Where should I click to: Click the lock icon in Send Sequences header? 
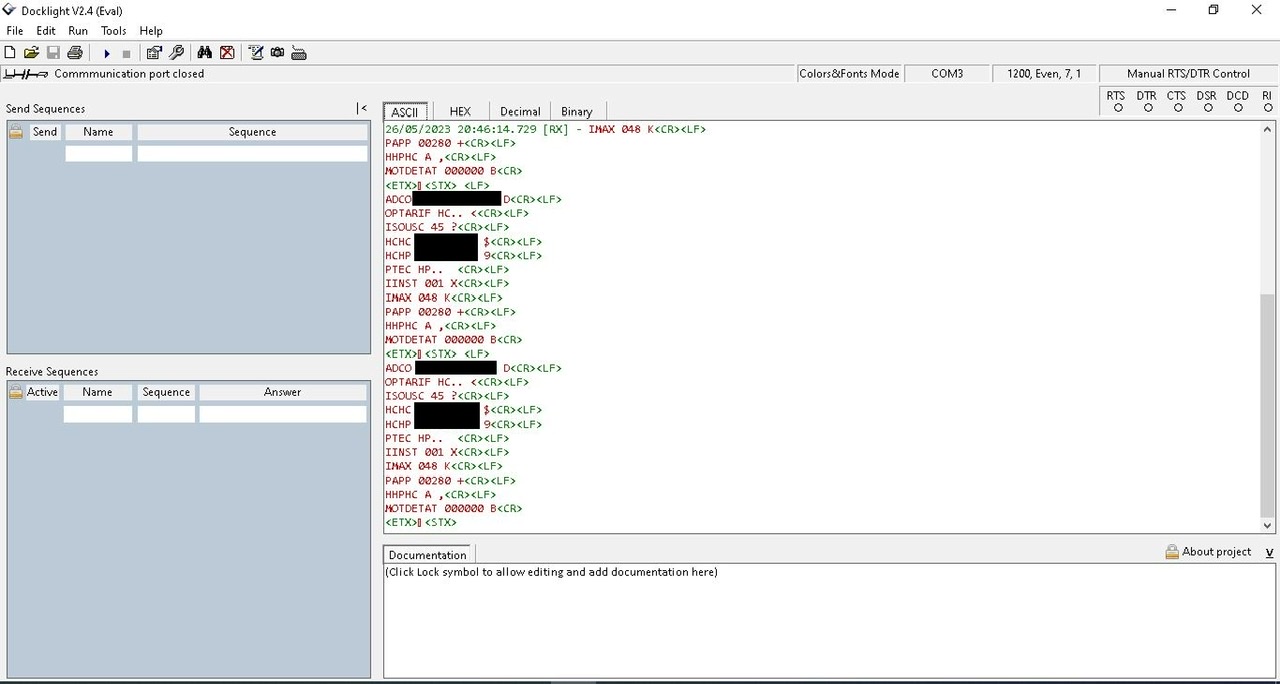click(16, 131)
